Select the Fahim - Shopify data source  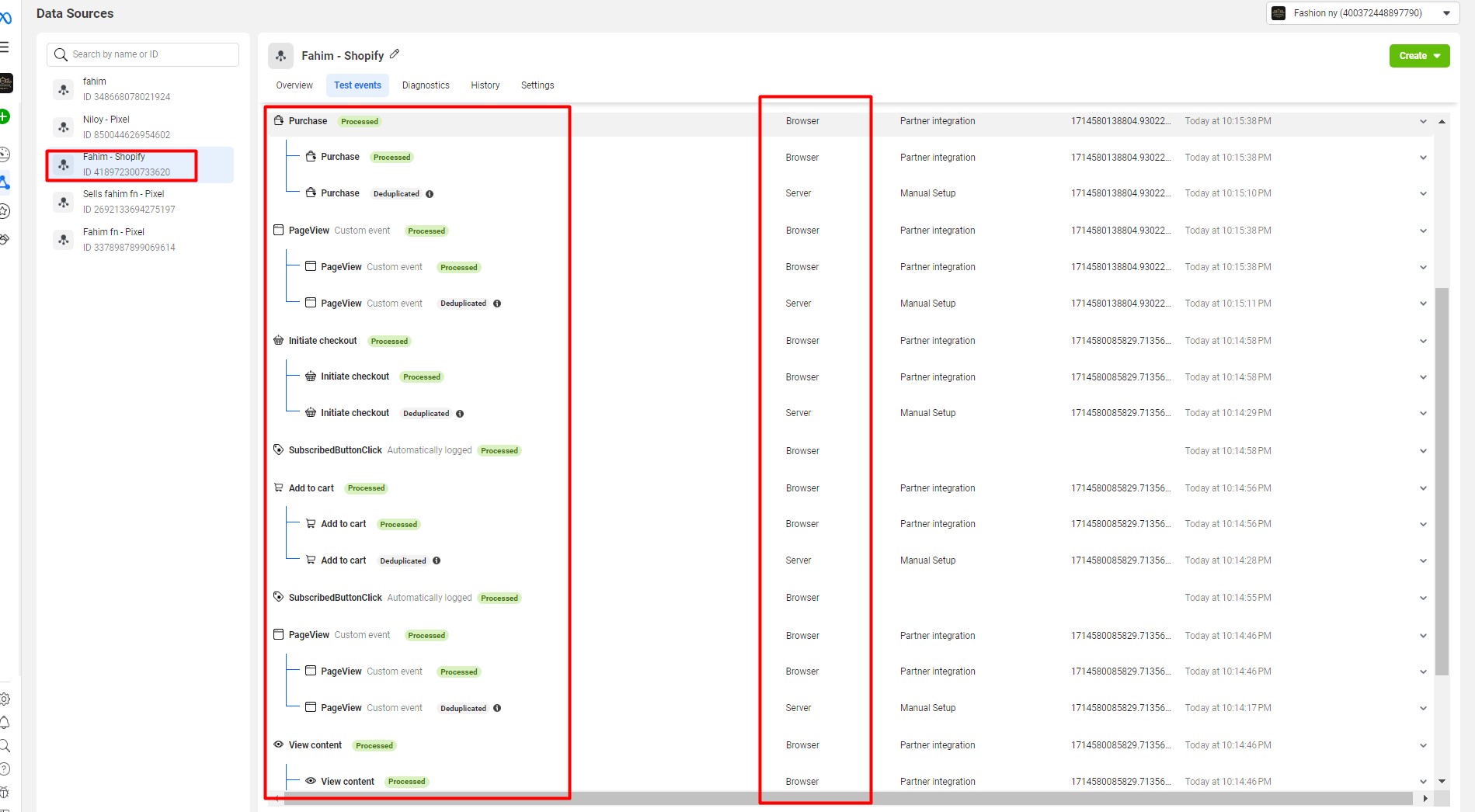click(x=140, y=165)
